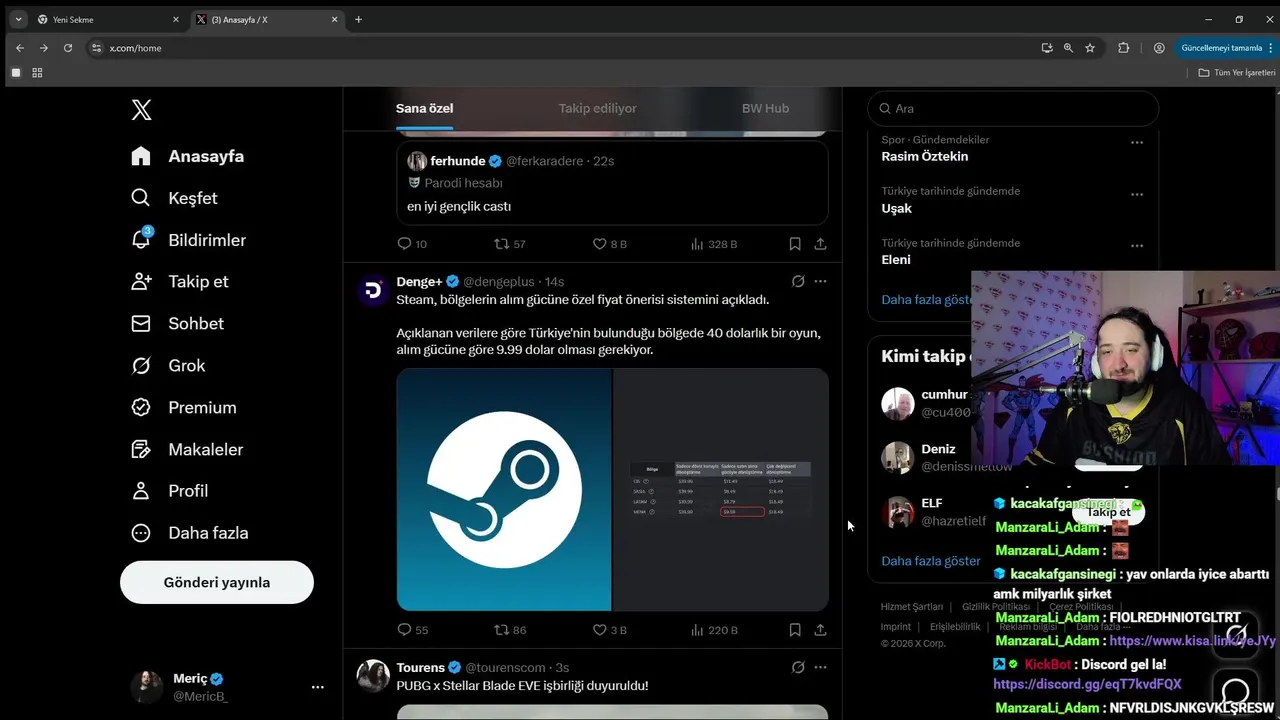Open ferhunde quoted post author name

[458, 161]
